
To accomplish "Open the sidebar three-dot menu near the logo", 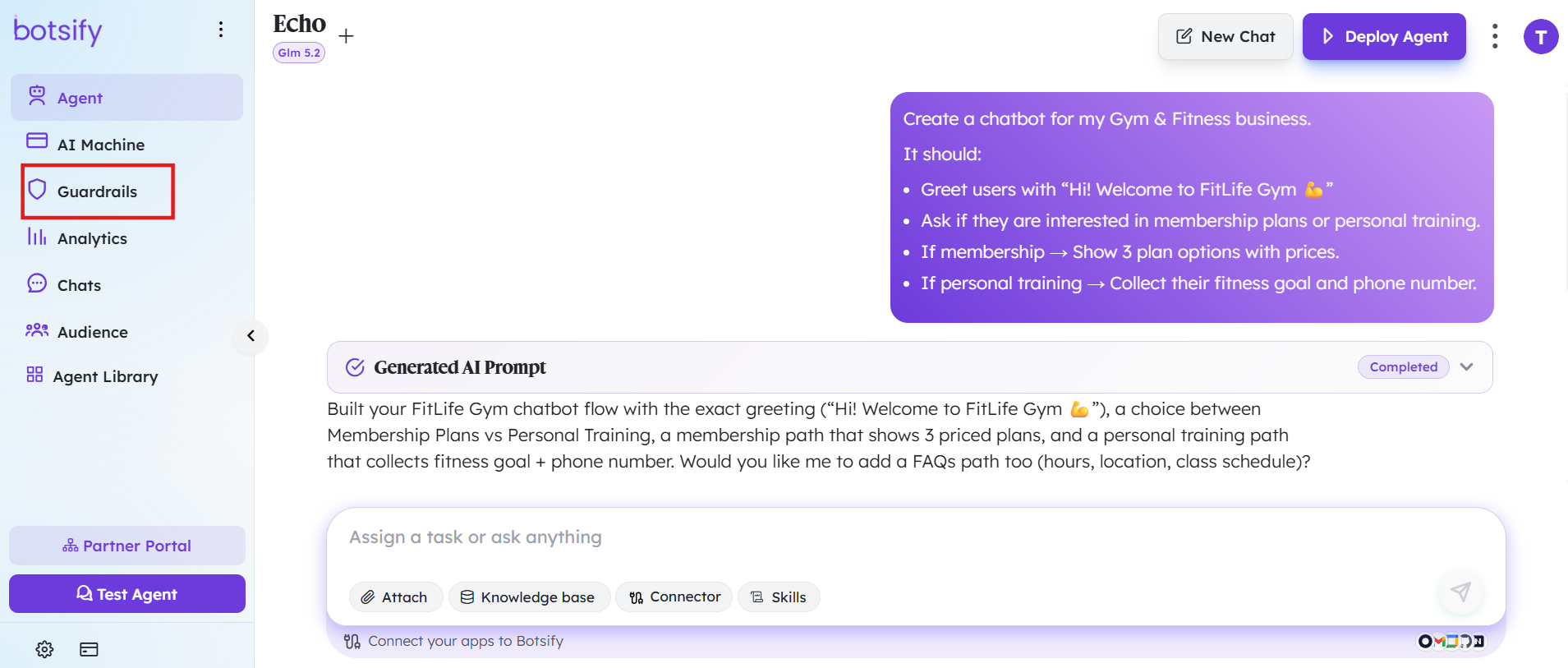I will click(x=220, y=30).
